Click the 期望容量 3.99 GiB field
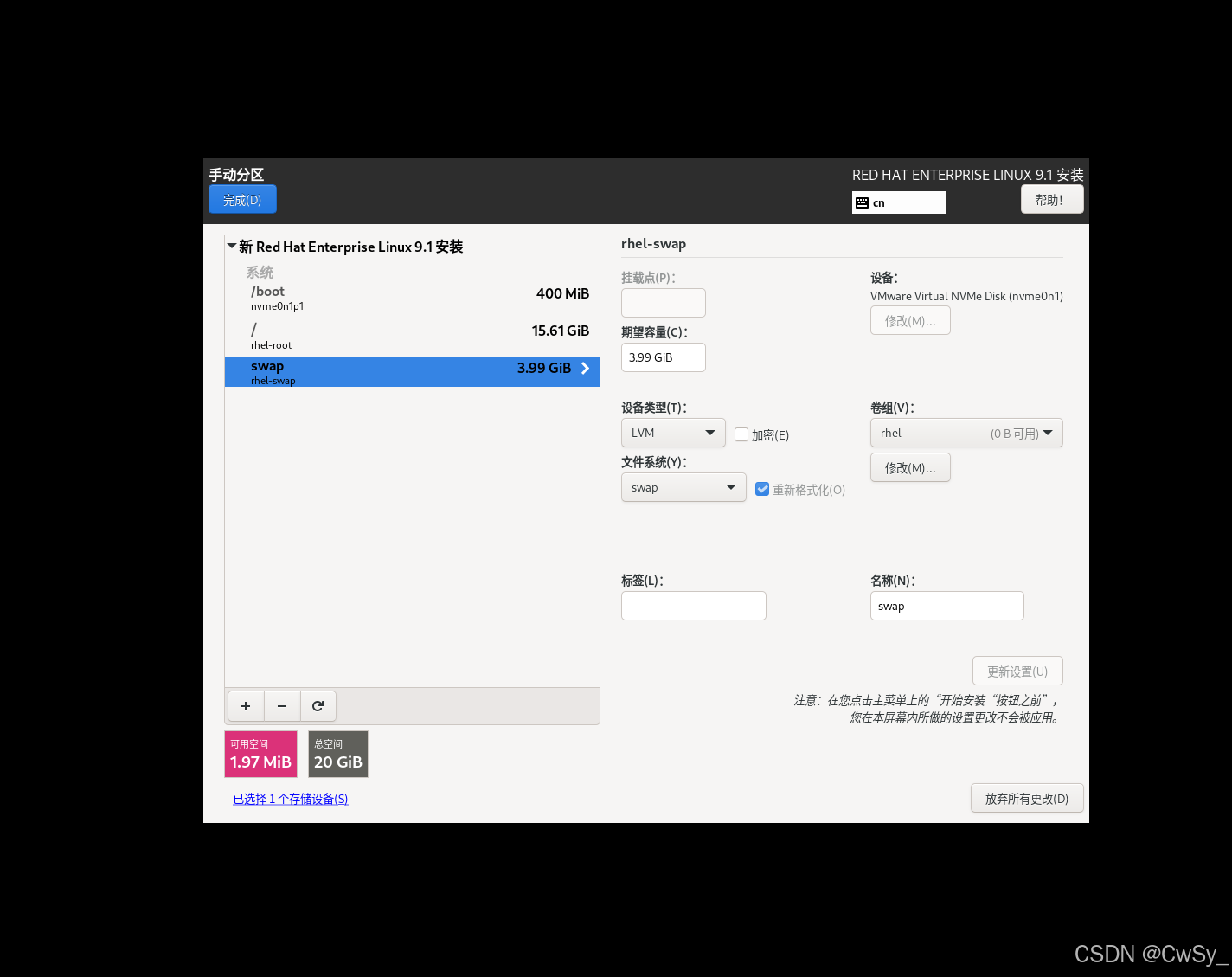Image resolution: width=1232 pixels, height=977 pixels. point(664,357)
